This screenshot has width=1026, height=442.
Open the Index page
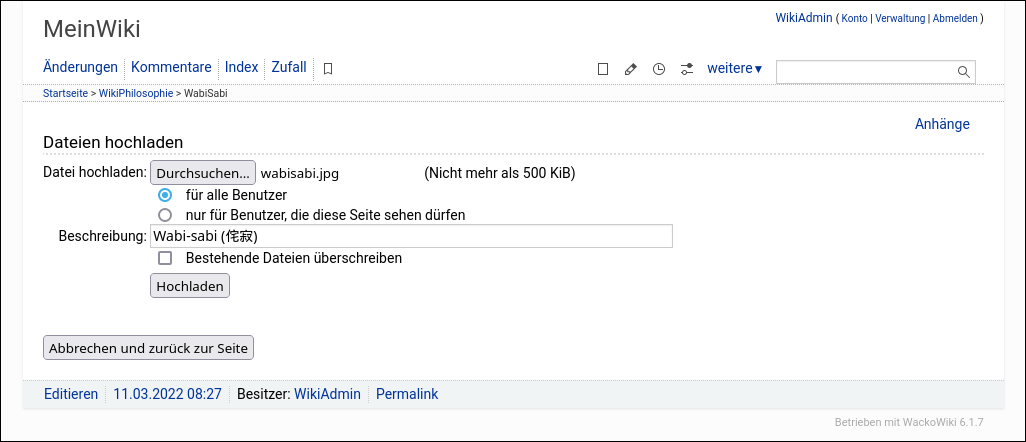click(x=241, y=67)
